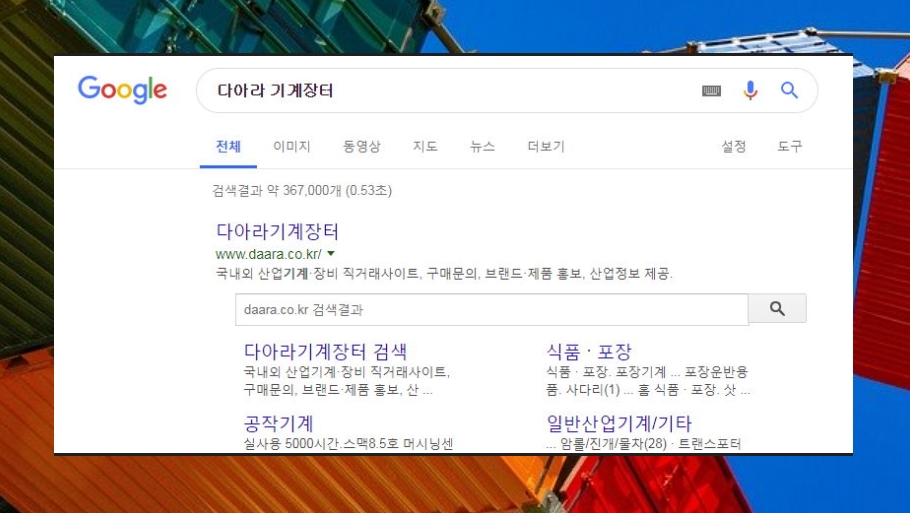Screen dimensions: 910x513
Task: Click the description starting 국내외 산업기계·장비 직거래사이트, 구매문의, 브랜드
Action: click(x=444, y=273)
